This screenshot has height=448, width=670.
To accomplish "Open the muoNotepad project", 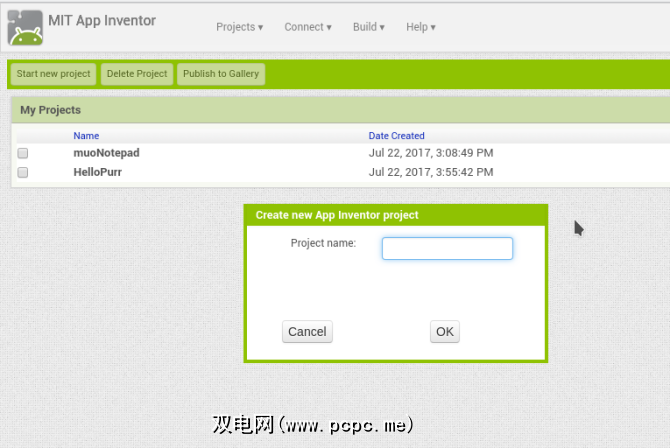I will [106, 153].
